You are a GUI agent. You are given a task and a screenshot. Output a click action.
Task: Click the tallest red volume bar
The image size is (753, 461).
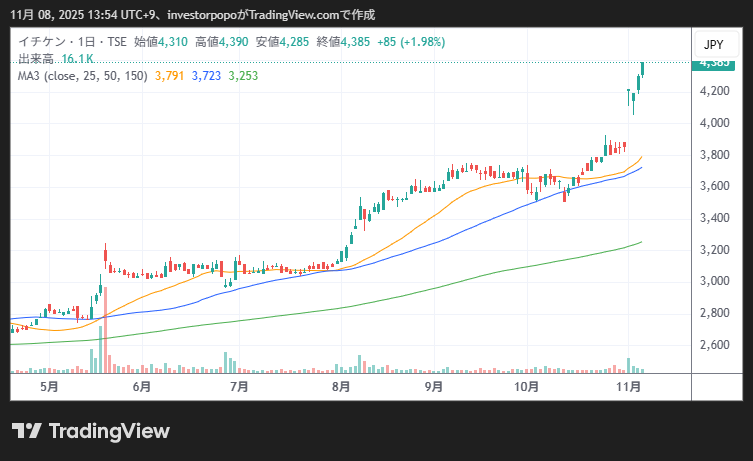[x=105, y=330]
